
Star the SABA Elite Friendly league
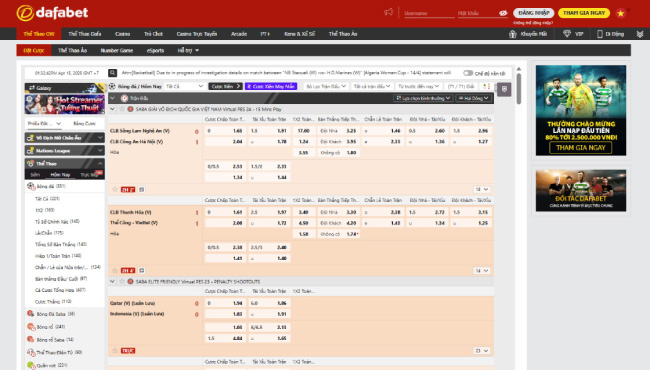(122, 281)
